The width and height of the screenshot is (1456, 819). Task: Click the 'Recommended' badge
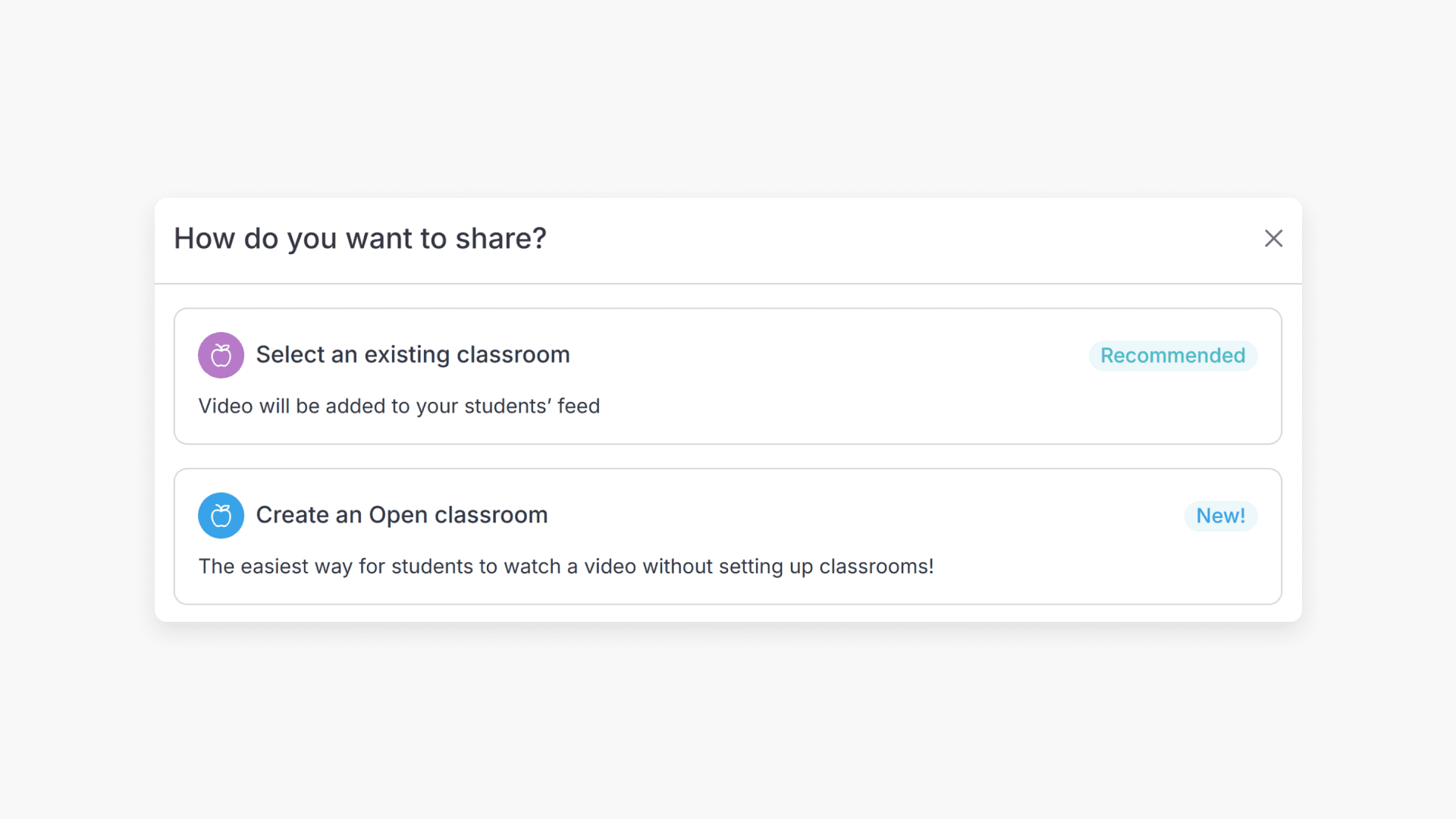click(1172, 355)
